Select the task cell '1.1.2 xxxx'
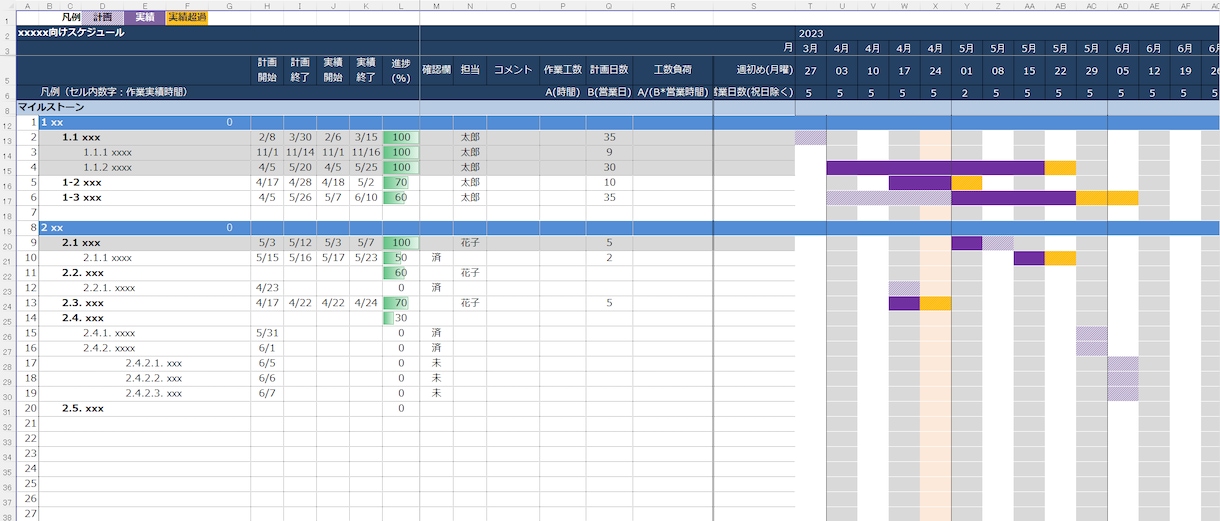 (108, 167)
